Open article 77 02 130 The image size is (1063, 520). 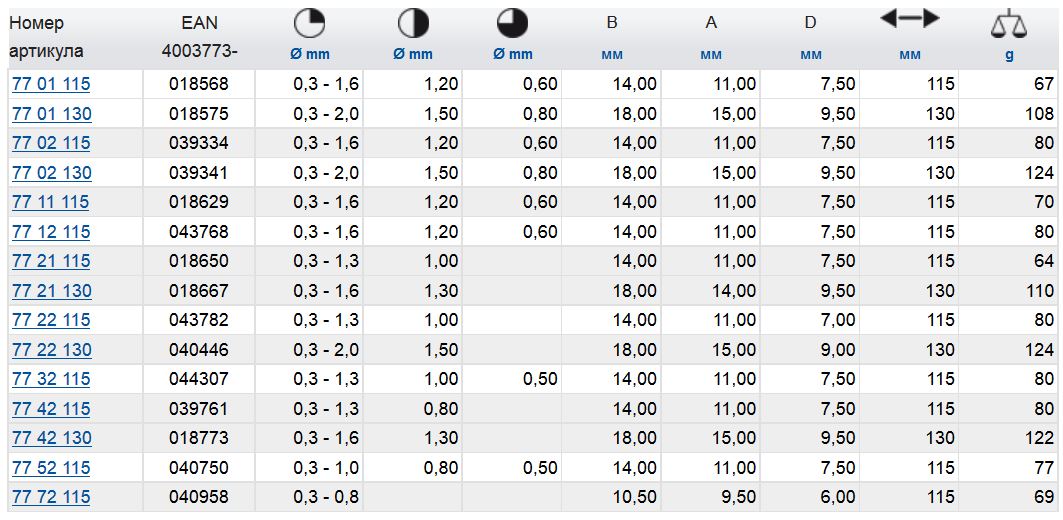[50, 173]
